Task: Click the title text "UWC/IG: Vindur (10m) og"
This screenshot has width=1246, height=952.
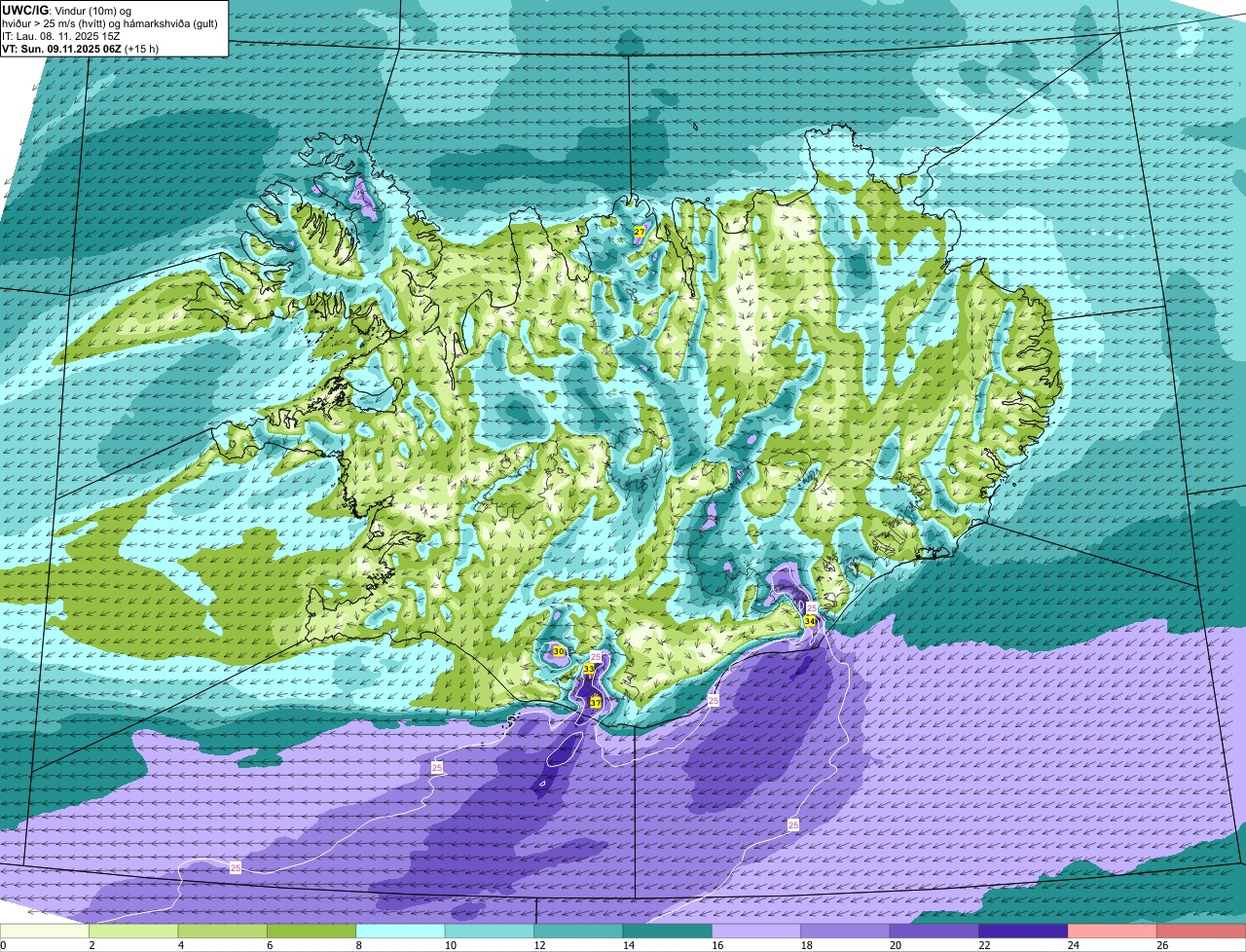Action: click(67, 11)
